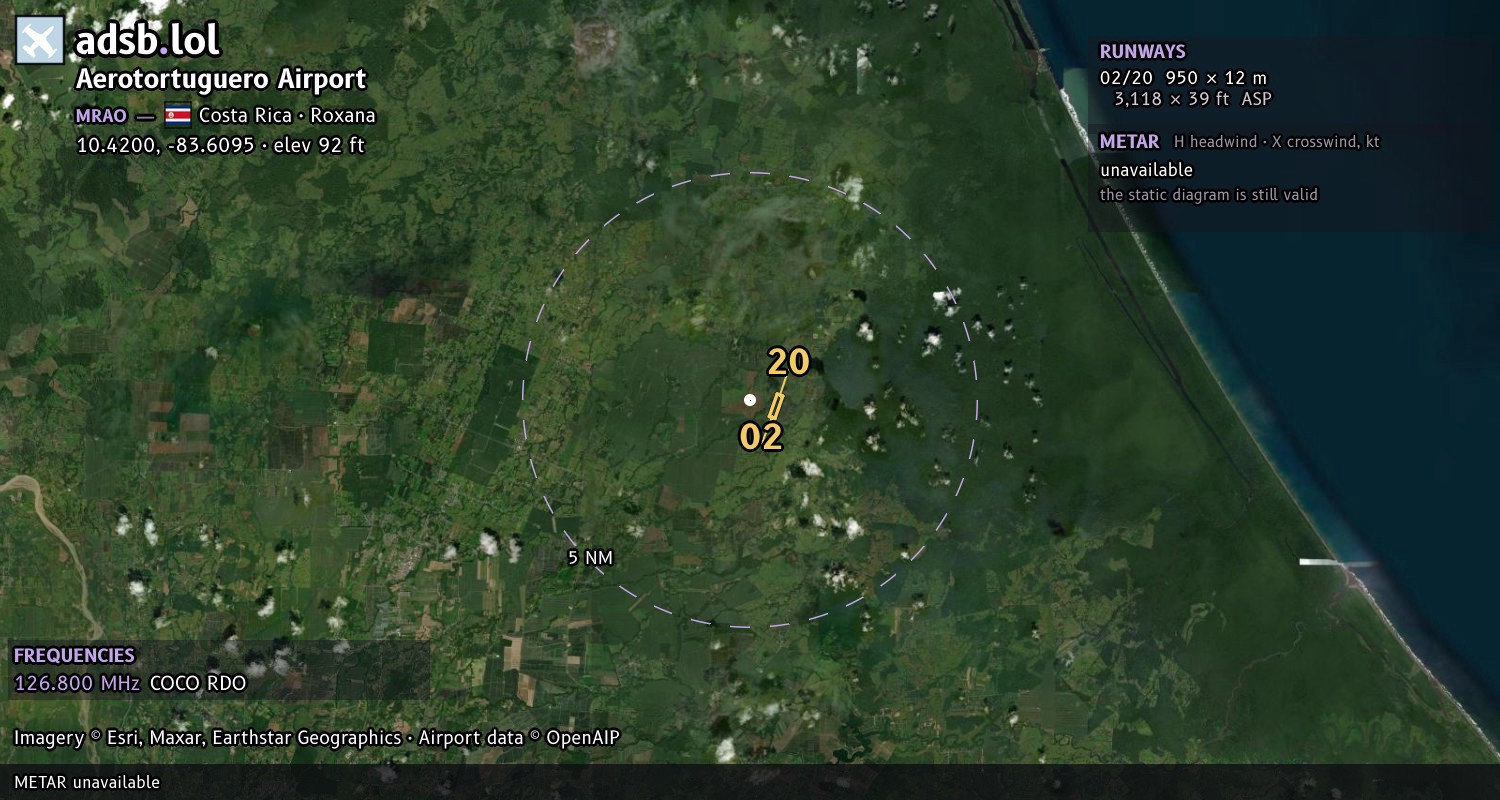Image resolution: width=1500 pixels, height=800 pixels.
Task: Click the '3,118 × 39 ft ASP' runway dimensions
Action: click(1193, 99)
